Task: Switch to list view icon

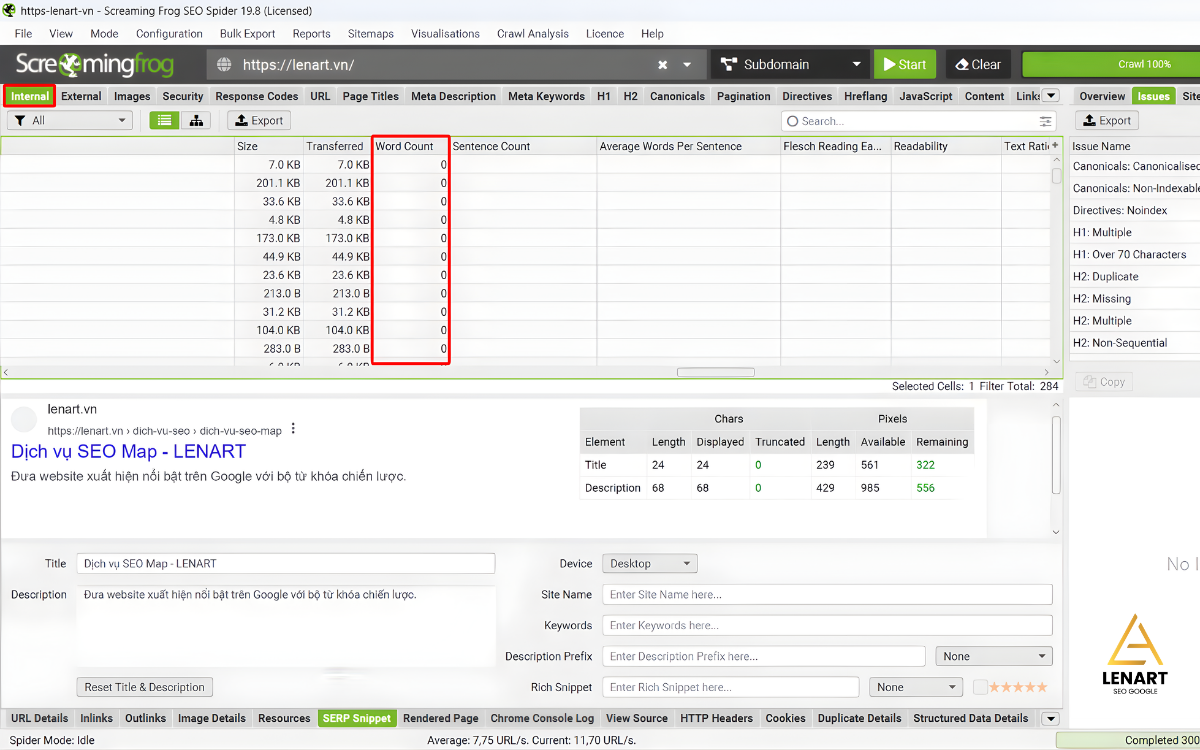Action: click(165, 121)
